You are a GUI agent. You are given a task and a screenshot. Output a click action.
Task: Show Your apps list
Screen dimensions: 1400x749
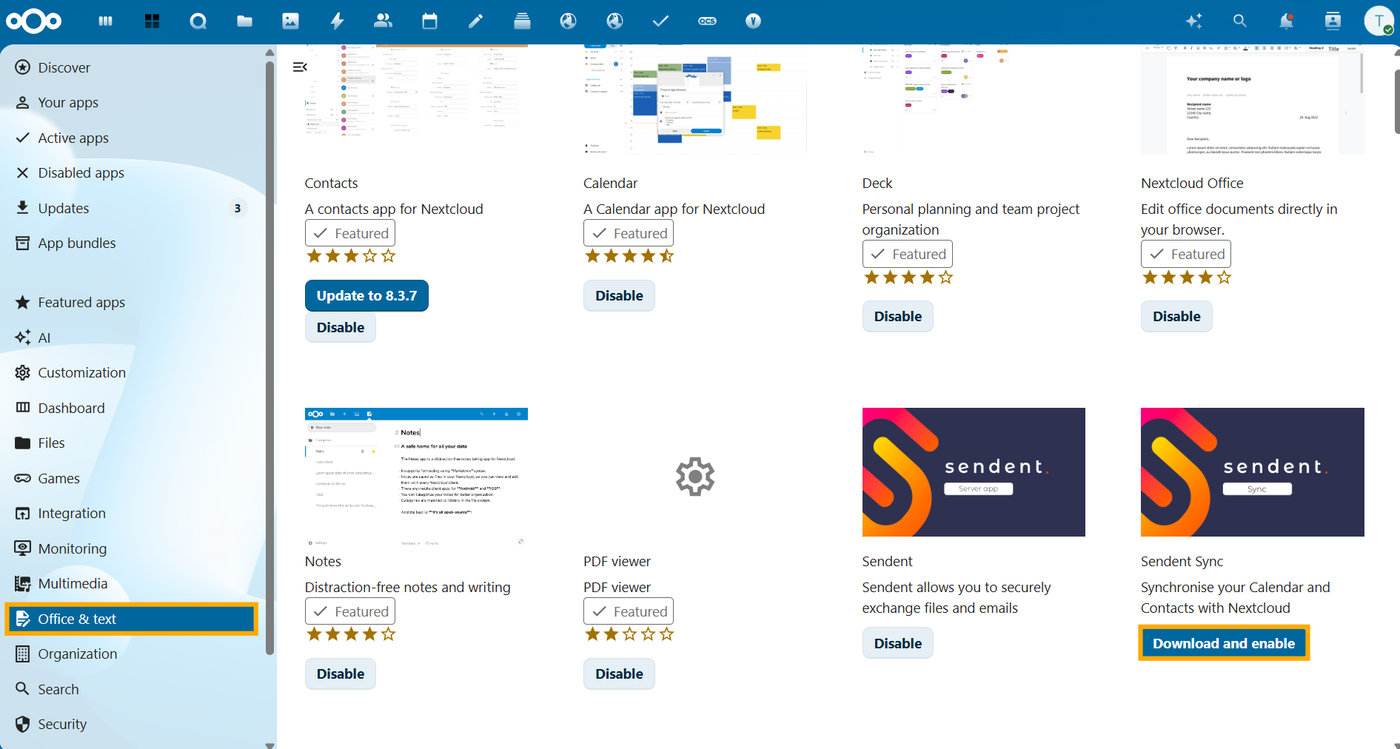(x=132, y=102)
